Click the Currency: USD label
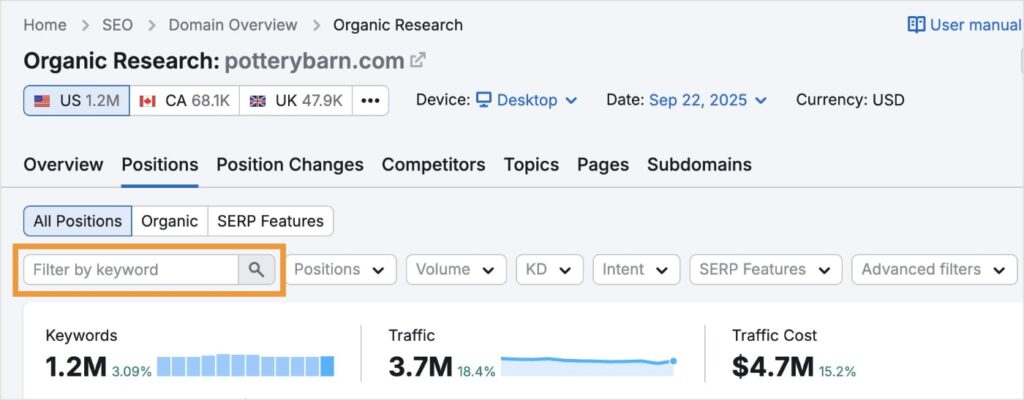The width and height of the screenshot is (1024, 400). point(850,100)
